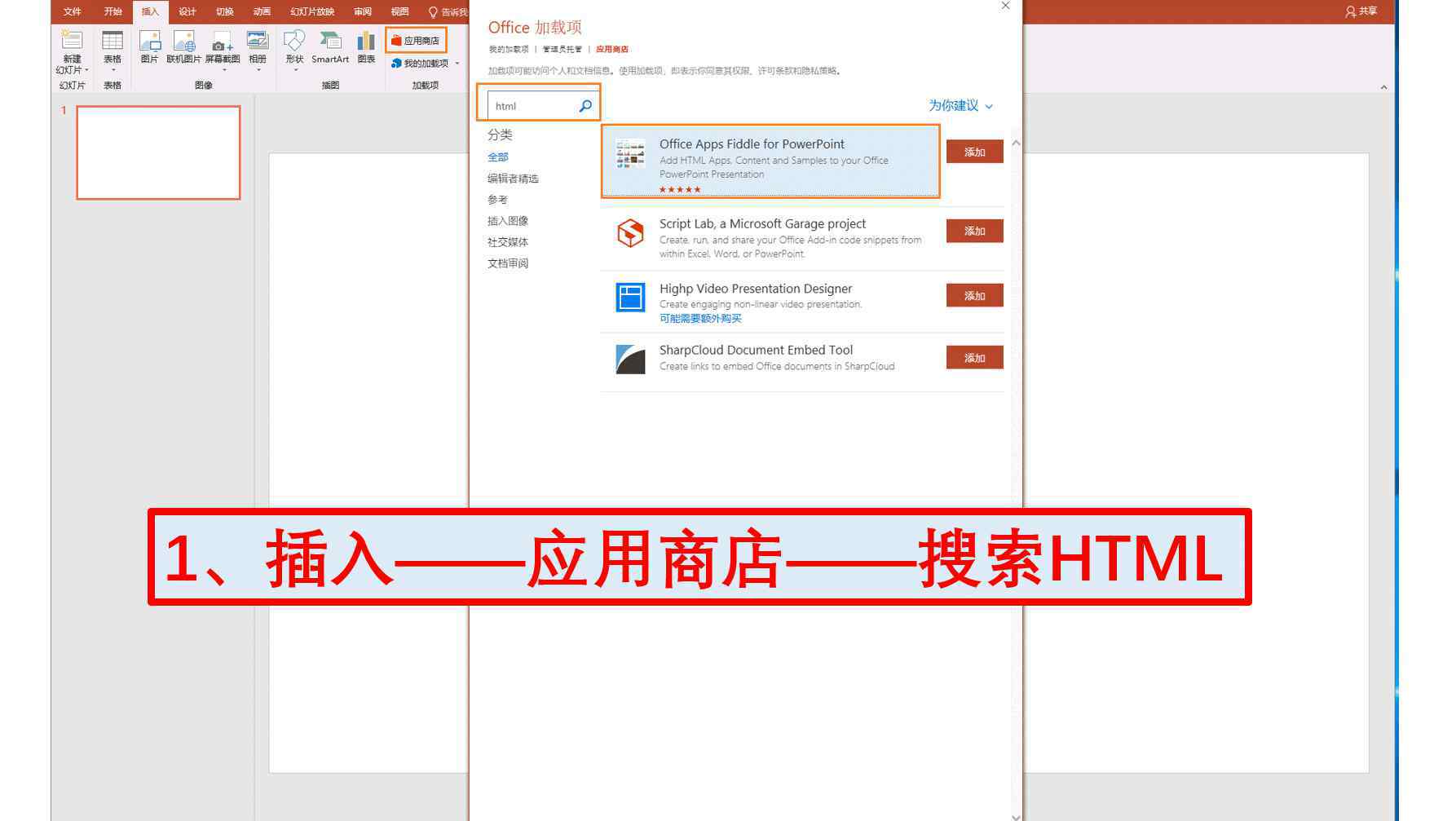Click the 图片 (Picture) icon
This screenshot has width=1456, height=821.
coord(149,40)
